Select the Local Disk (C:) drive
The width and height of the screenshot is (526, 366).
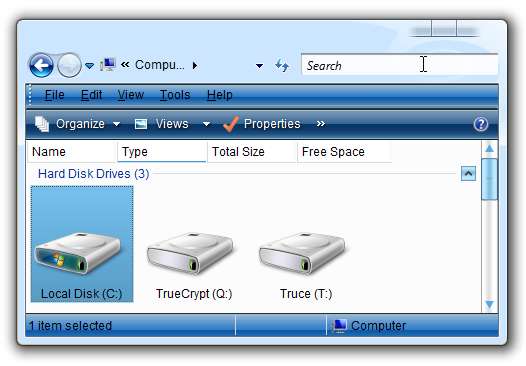[82, 244]
